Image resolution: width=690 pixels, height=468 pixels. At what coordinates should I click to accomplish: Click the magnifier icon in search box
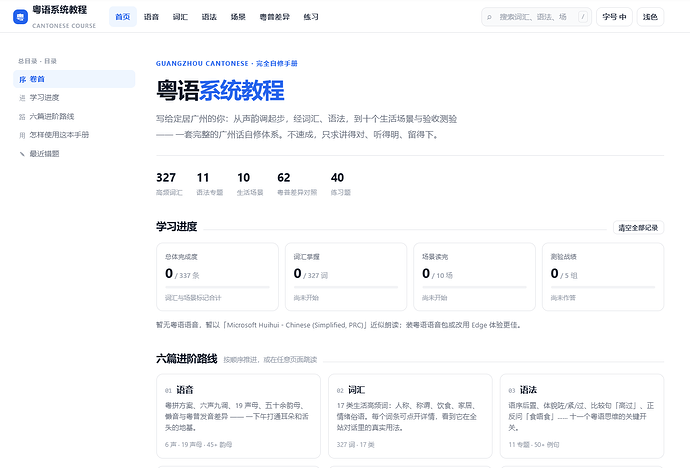click(x=489, y=17)
